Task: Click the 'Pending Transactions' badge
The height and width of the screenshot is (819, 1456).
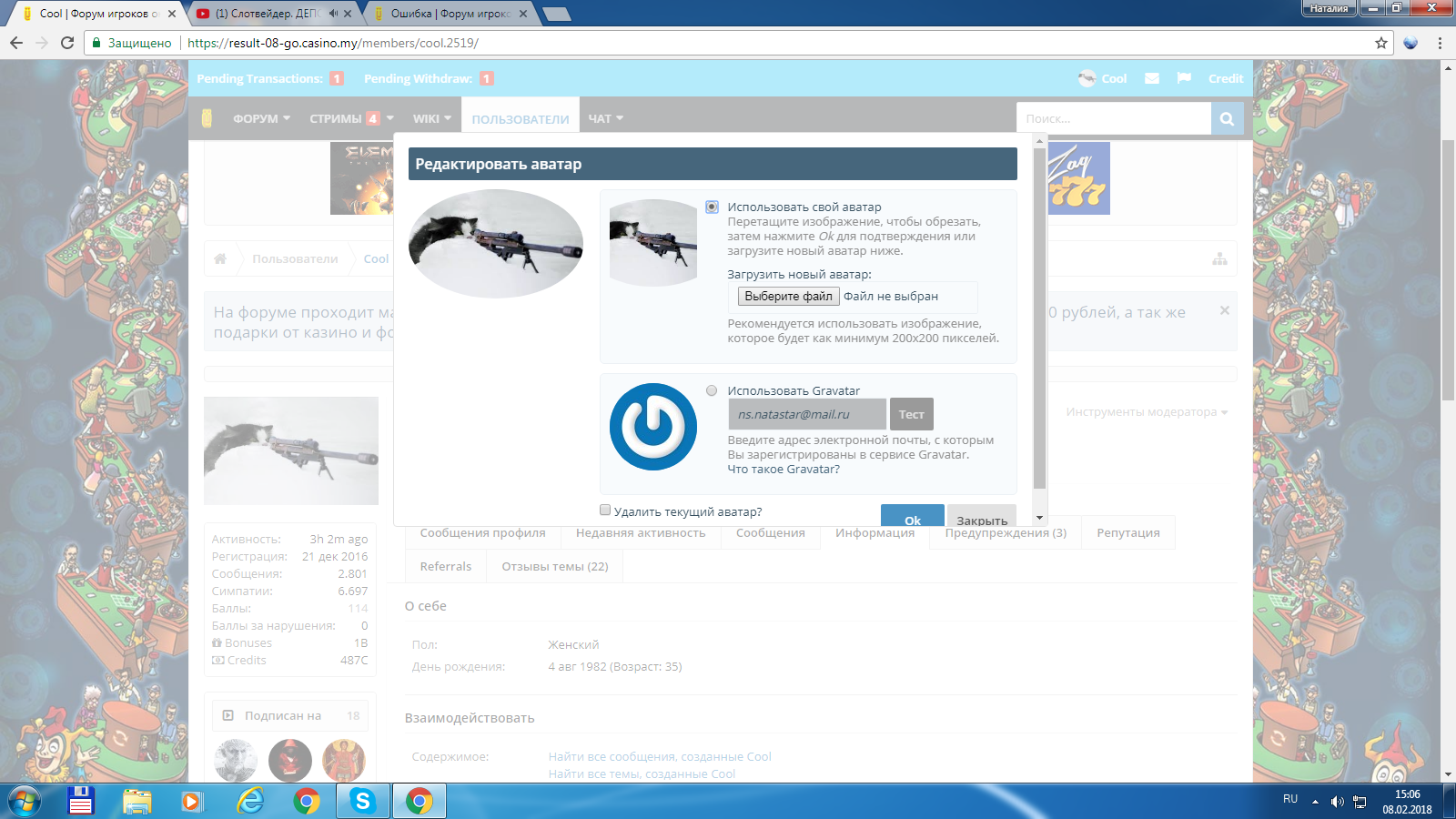Action: point(337,78)
